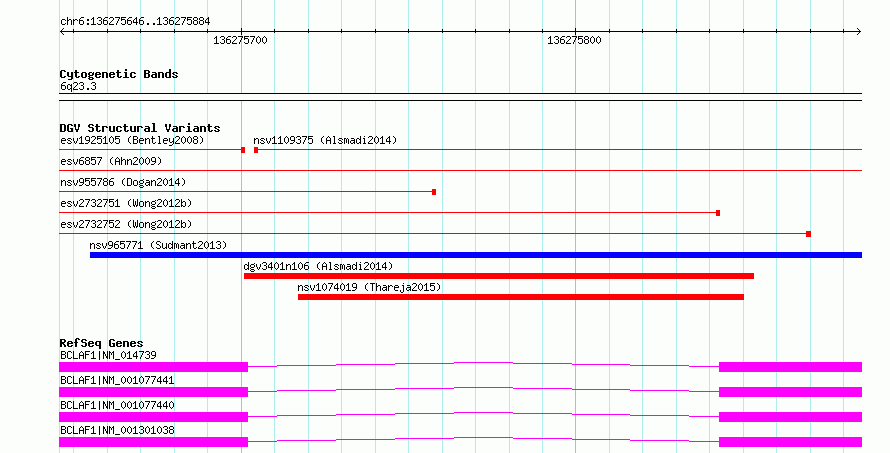
Task: Click the left exon of BCLAF1 NM_001077440
Action: point(153,417)
